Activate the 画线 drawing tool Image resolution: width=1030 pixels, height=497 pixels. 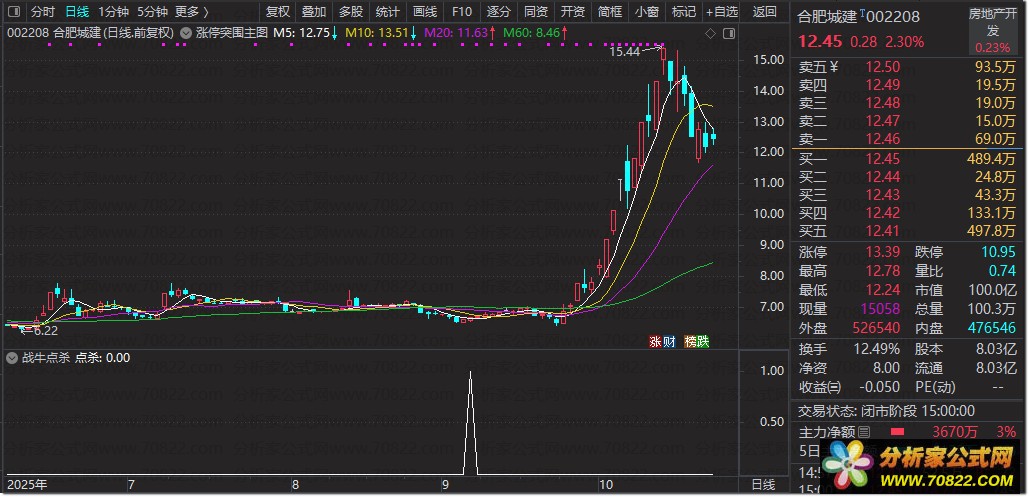click(x=425, y=11)
